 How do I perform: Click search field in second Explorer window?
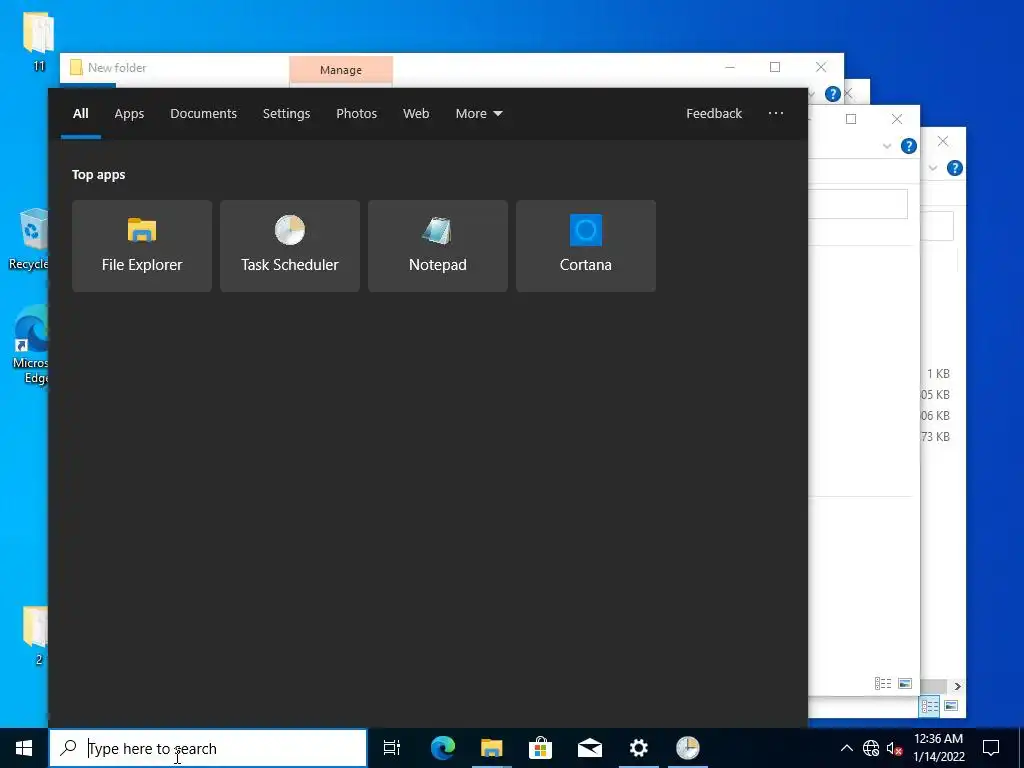tap(857, 204)
